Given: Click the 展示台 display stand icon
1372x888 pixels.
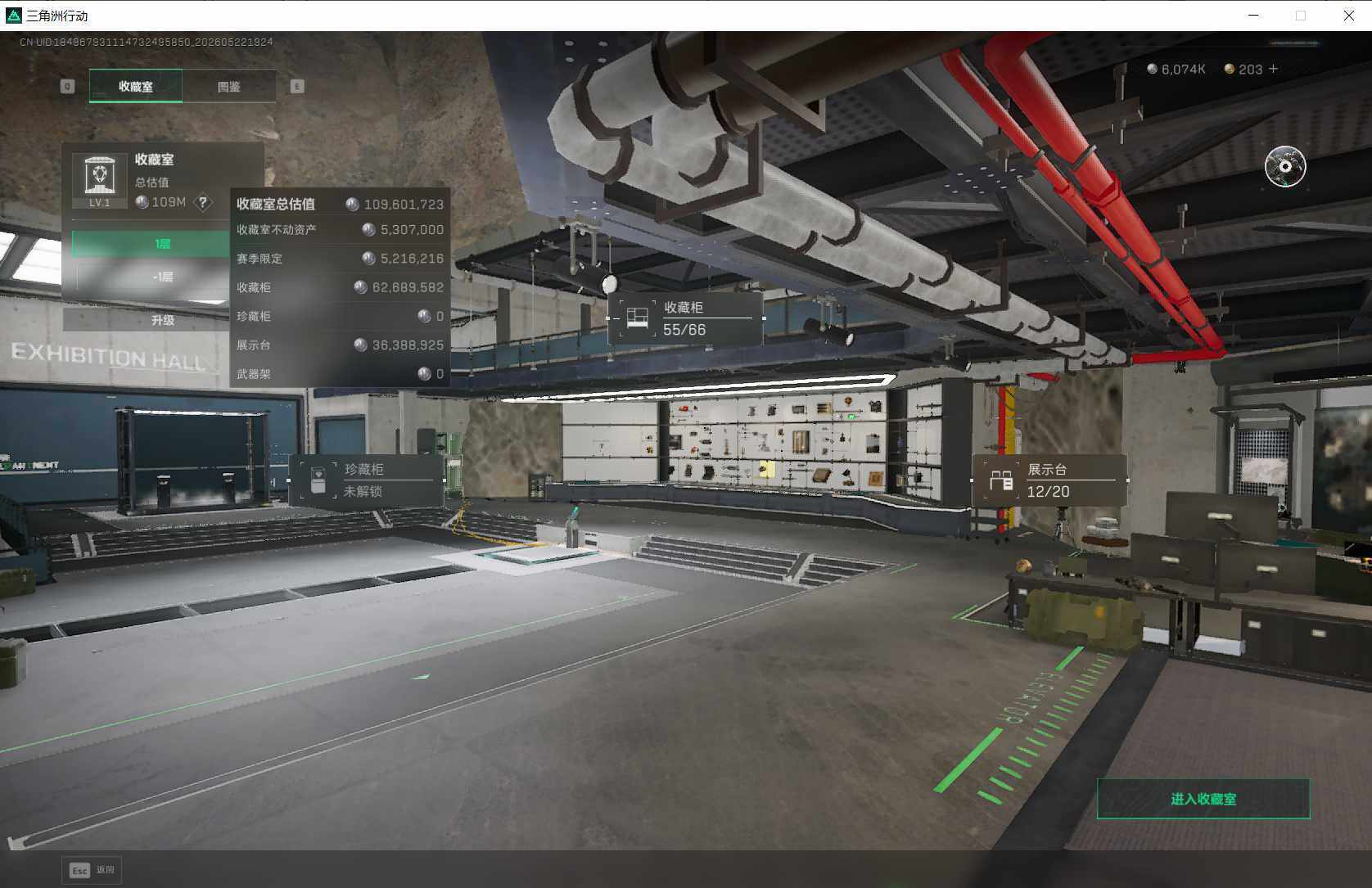Looking at the screenshot, I should 1000,480.
